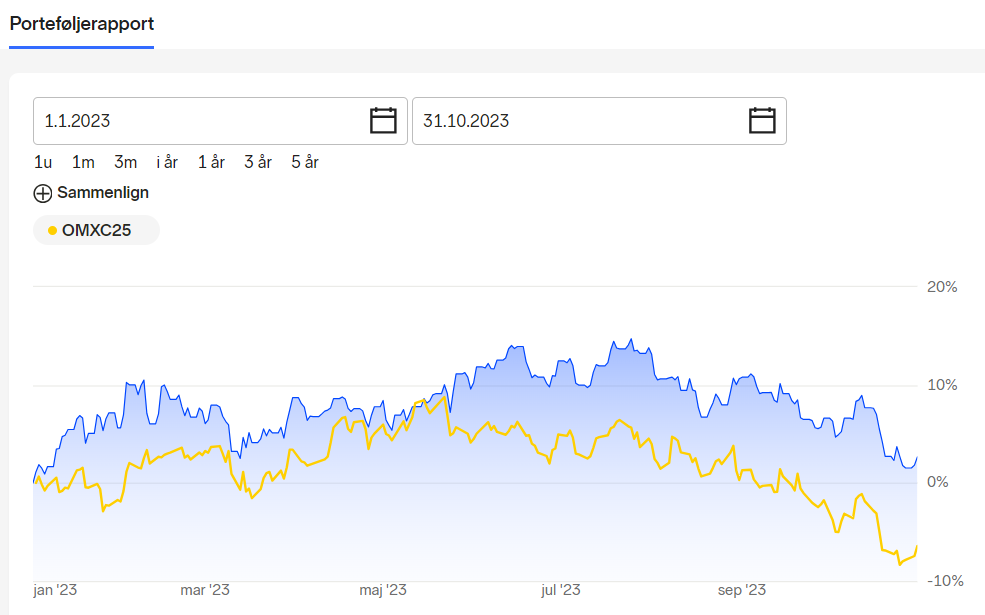Select the 'i år' year-to-date range
This screenshot has width=985, height=615.
point(167,162)
